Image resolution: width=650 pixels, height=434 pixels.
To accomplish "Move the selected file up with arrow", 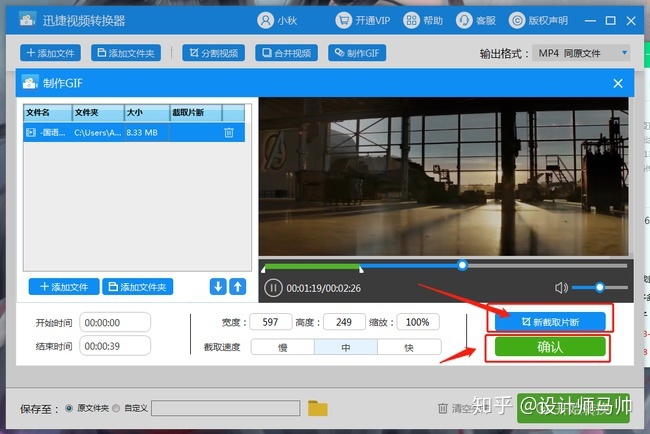I will 238,286.
